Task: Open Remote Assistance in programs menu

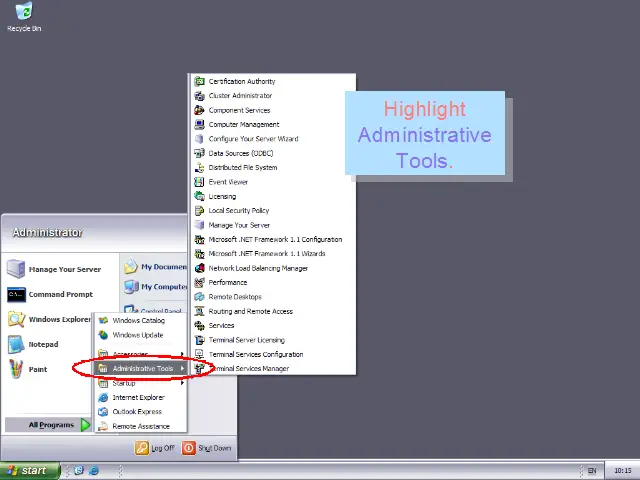Action: point(140,426)
